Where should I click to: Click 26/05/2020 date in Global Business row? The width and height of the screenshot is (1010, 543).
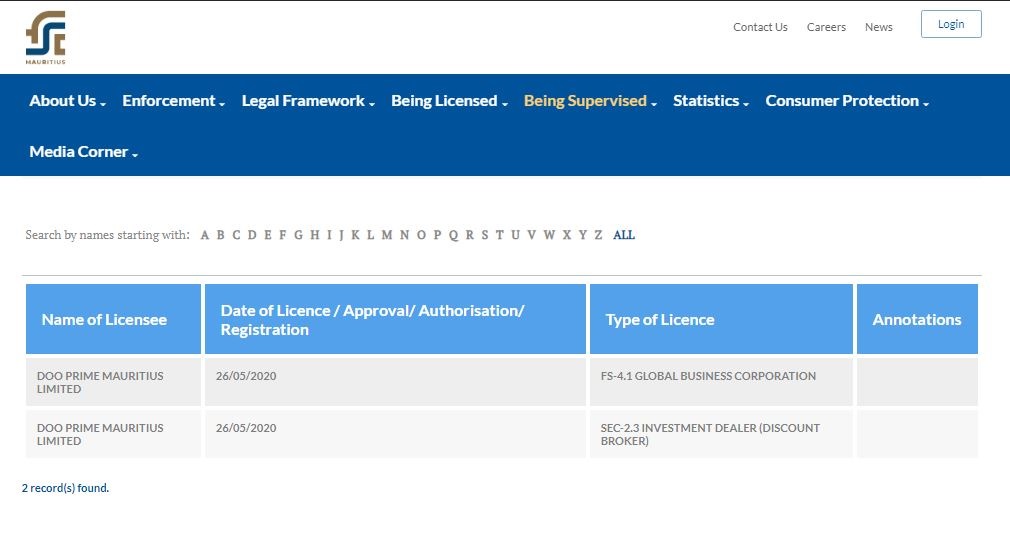click(x=246, y=376)
